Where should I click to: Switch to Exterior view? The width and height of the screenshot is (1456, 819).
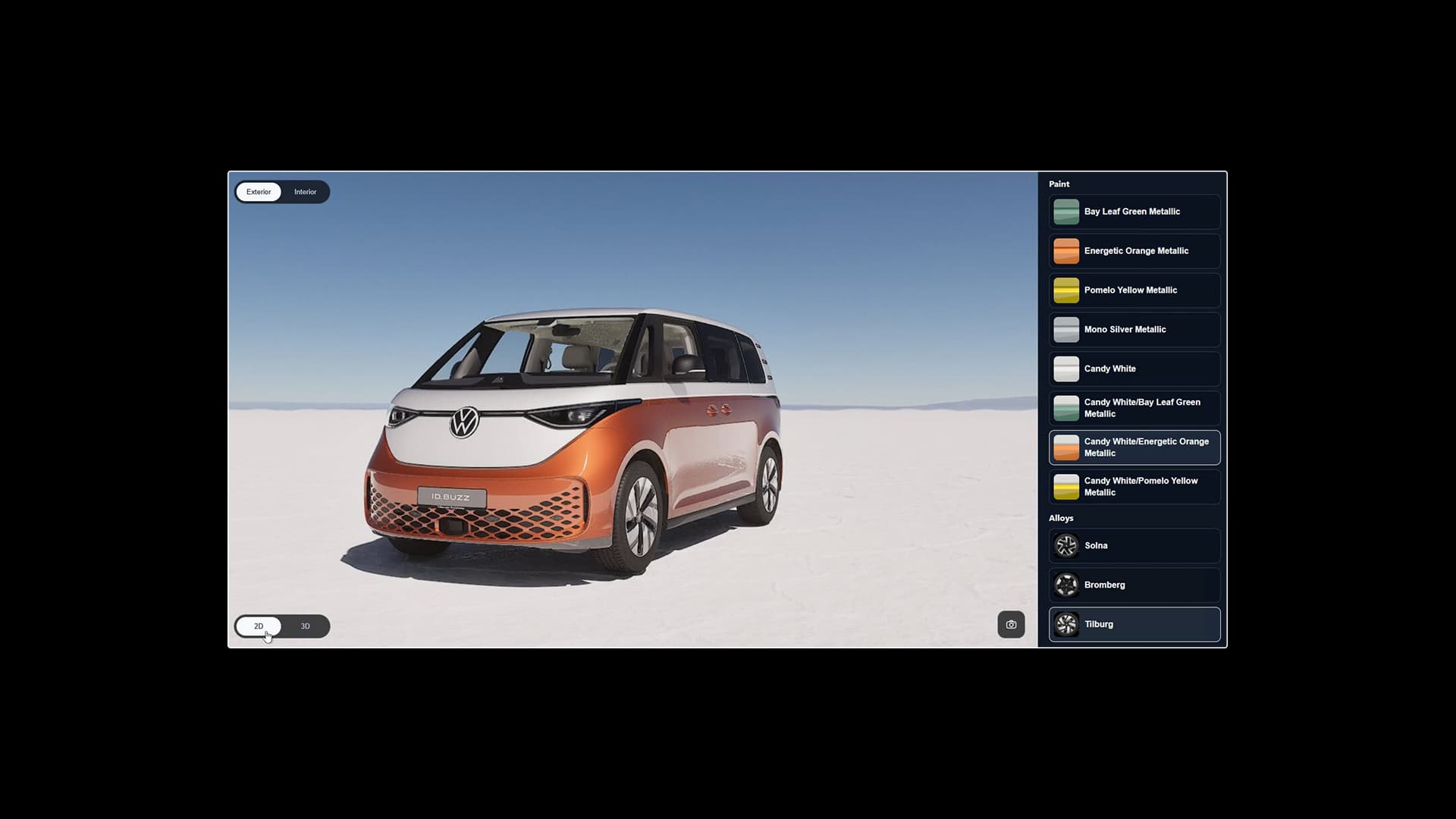click(259, 192)
